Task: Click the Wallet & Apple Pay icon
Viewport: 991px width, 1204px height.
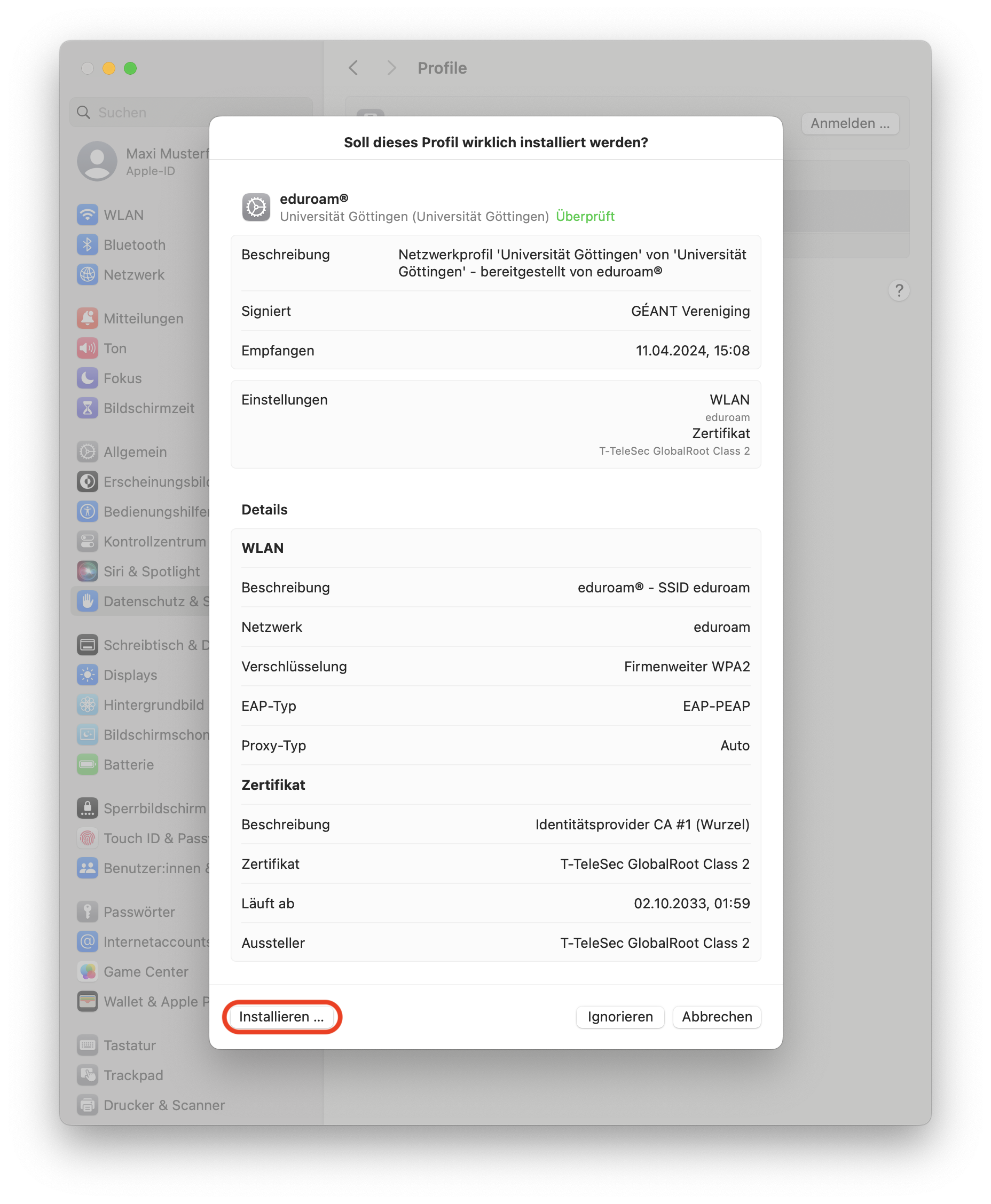Action: tap(88, 1001)
